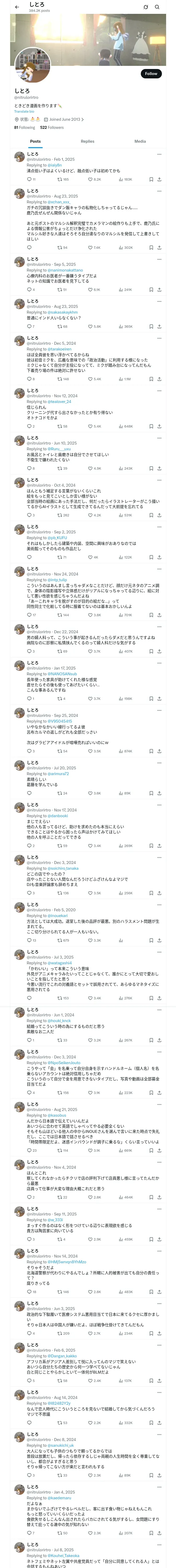Go back using the top-left arrow
Image resolution: width=176 pixels, height=1568 pixels.
(17, 7)
